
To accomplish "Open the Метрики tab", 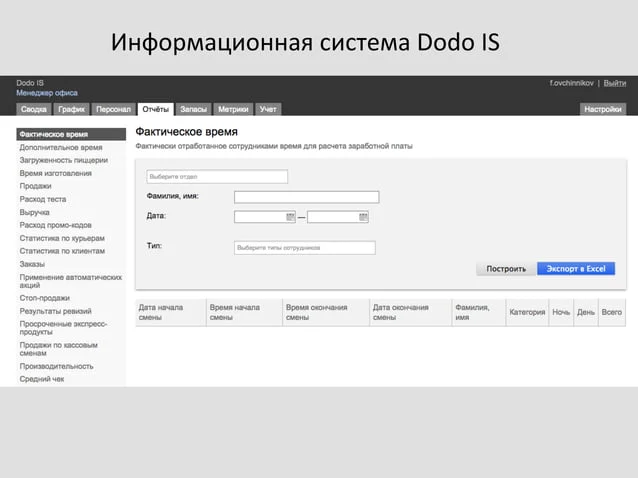I will pyautogui.click(x=233, y=109).
